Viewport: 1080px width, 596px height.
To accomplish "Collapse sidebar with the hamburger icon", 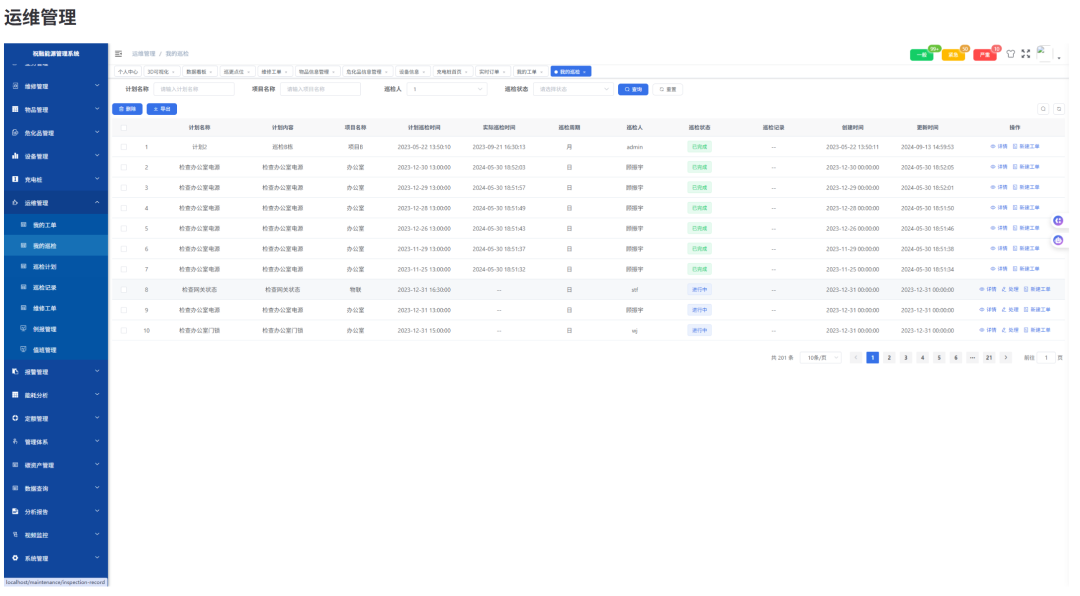I will point(118,54).
